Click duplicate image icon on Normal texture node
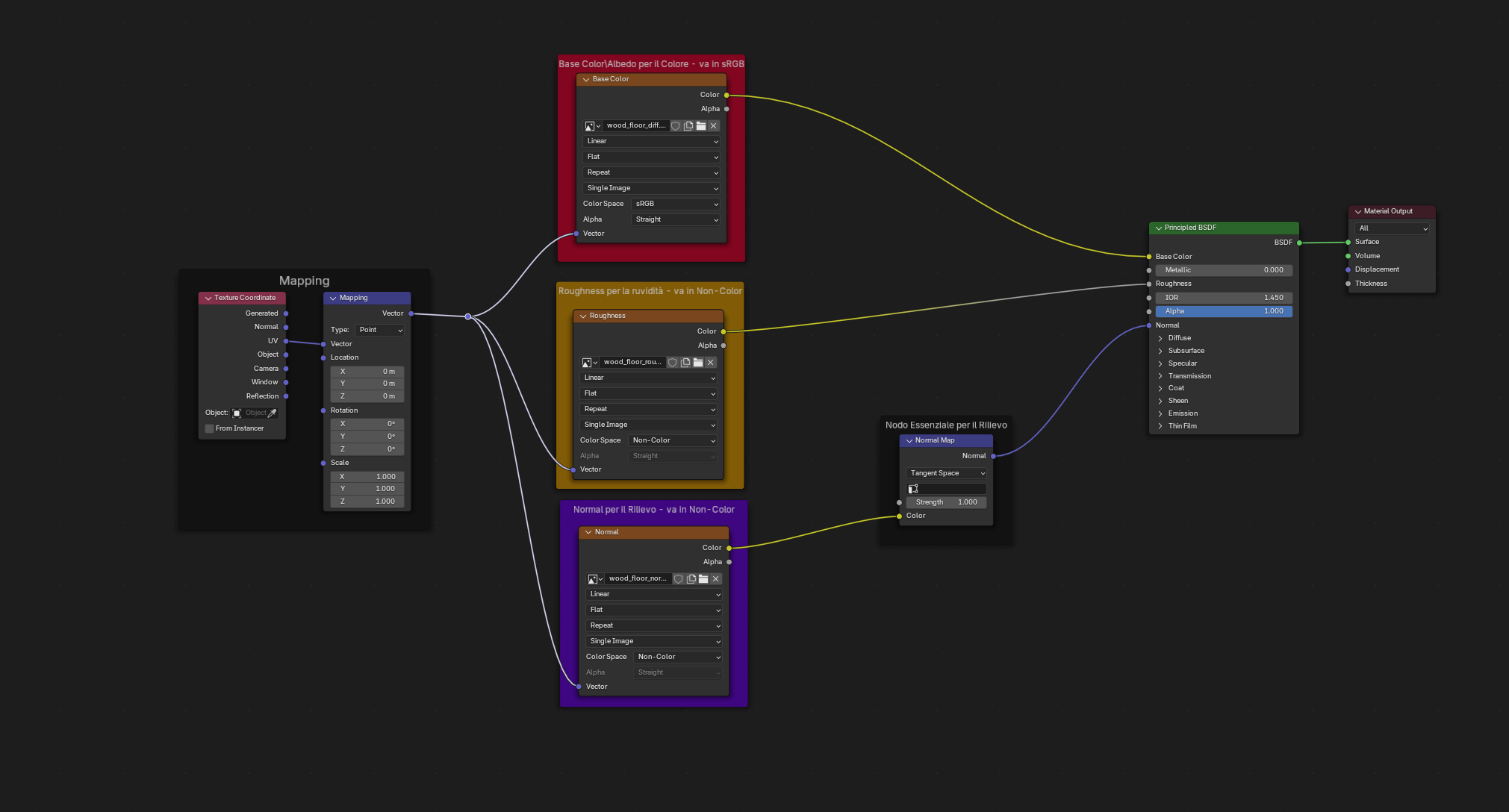The width and height of the screenshot is (1509, 812). click(691, 578)
